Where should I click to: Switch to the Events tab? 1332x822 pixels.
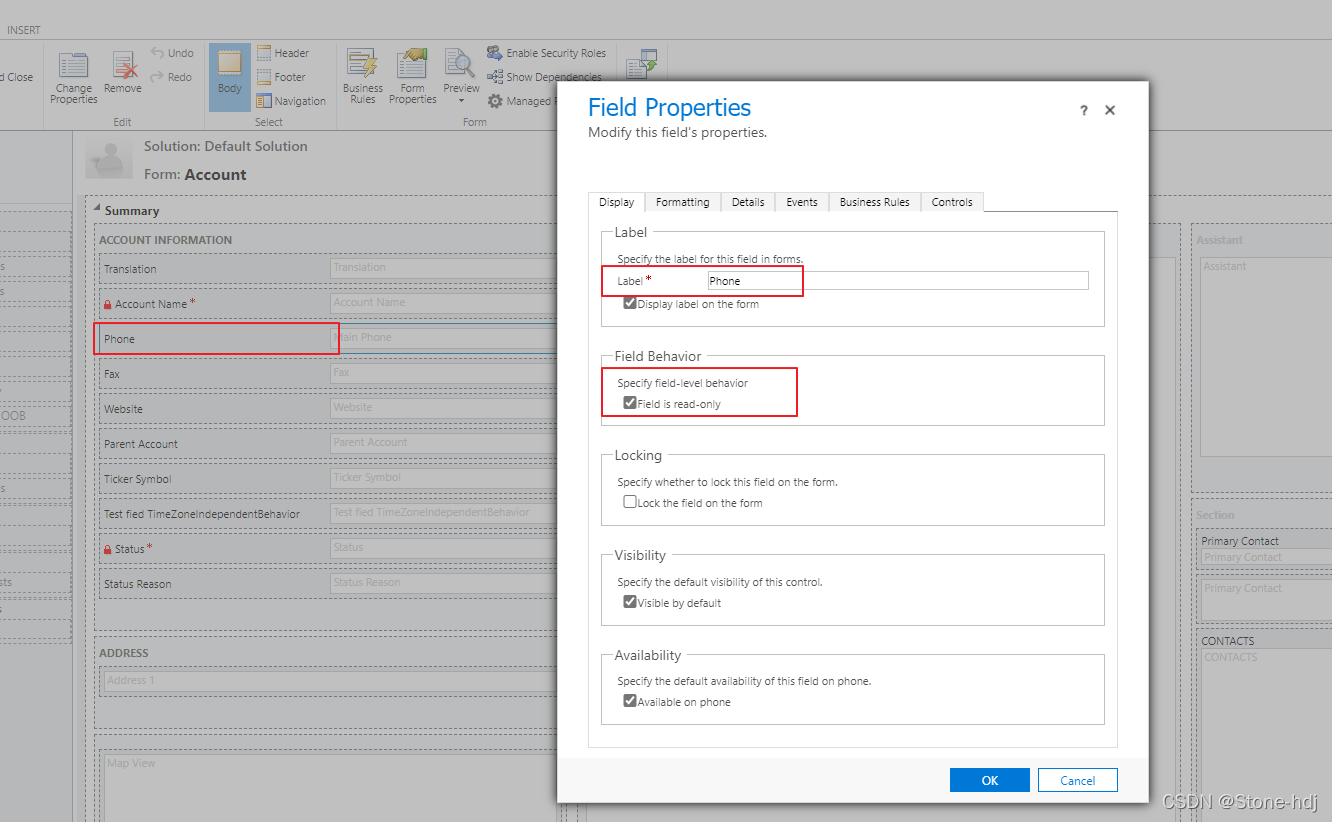point(802,202)
